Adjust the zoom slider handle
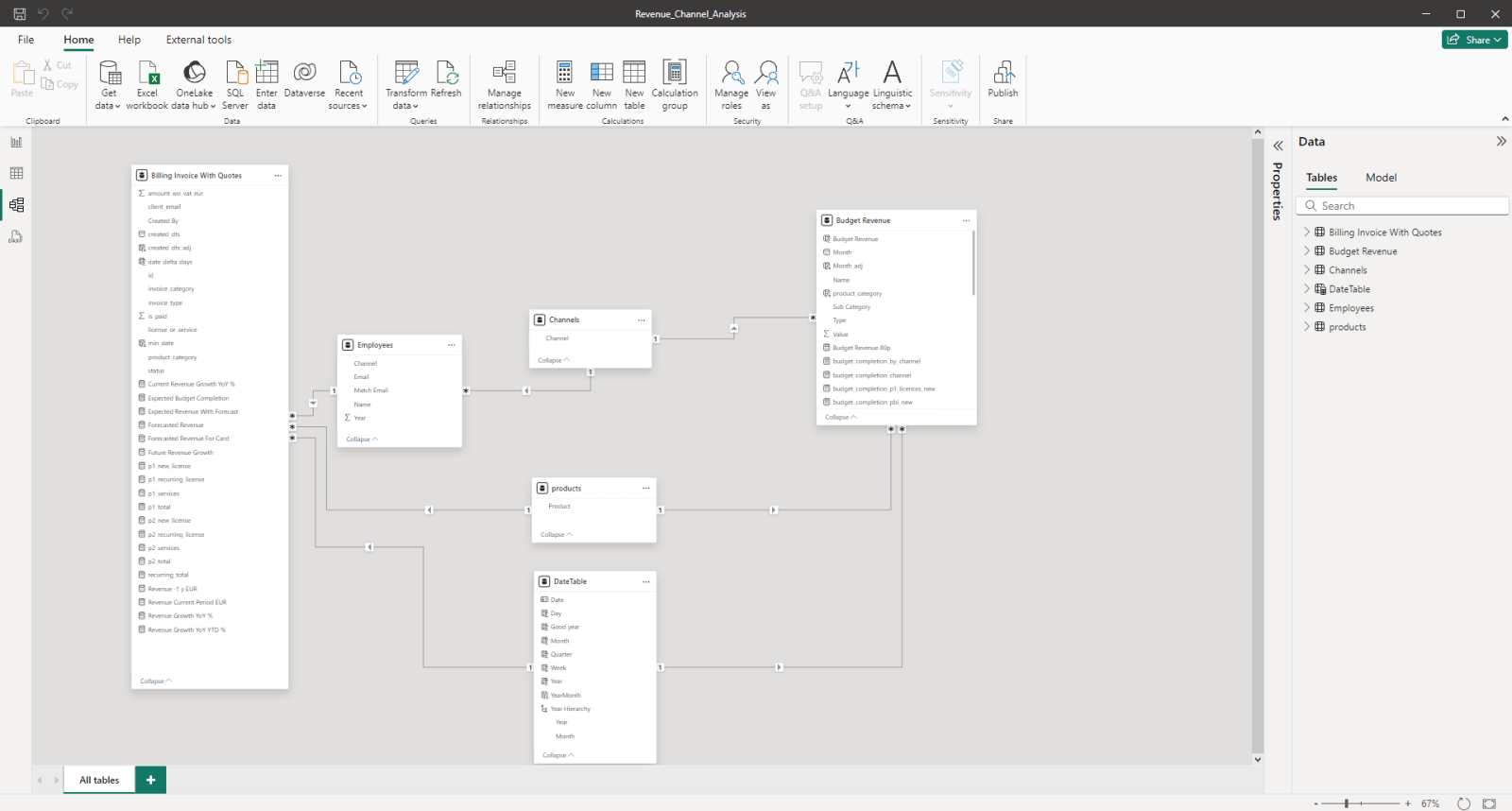This screenshot has width=1512, height=811. (1347, 803)
